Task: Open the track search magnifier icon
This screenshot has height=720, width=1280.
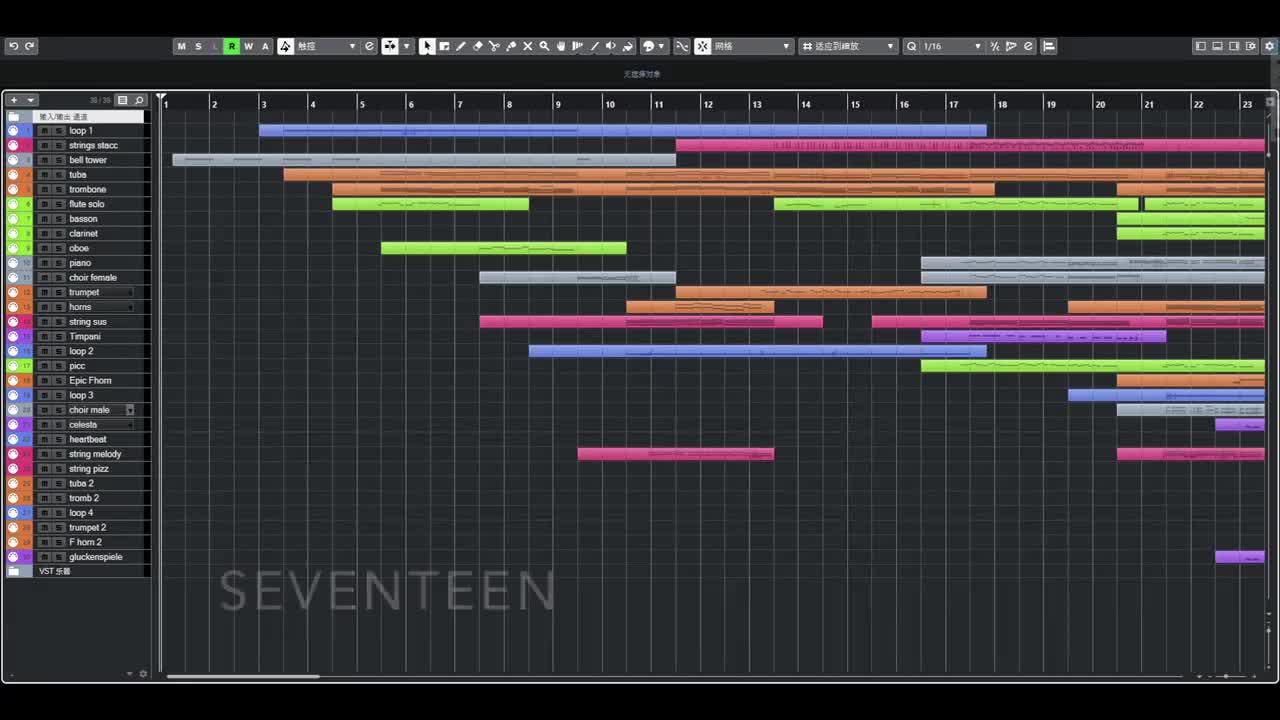Action: pos(139,100)
